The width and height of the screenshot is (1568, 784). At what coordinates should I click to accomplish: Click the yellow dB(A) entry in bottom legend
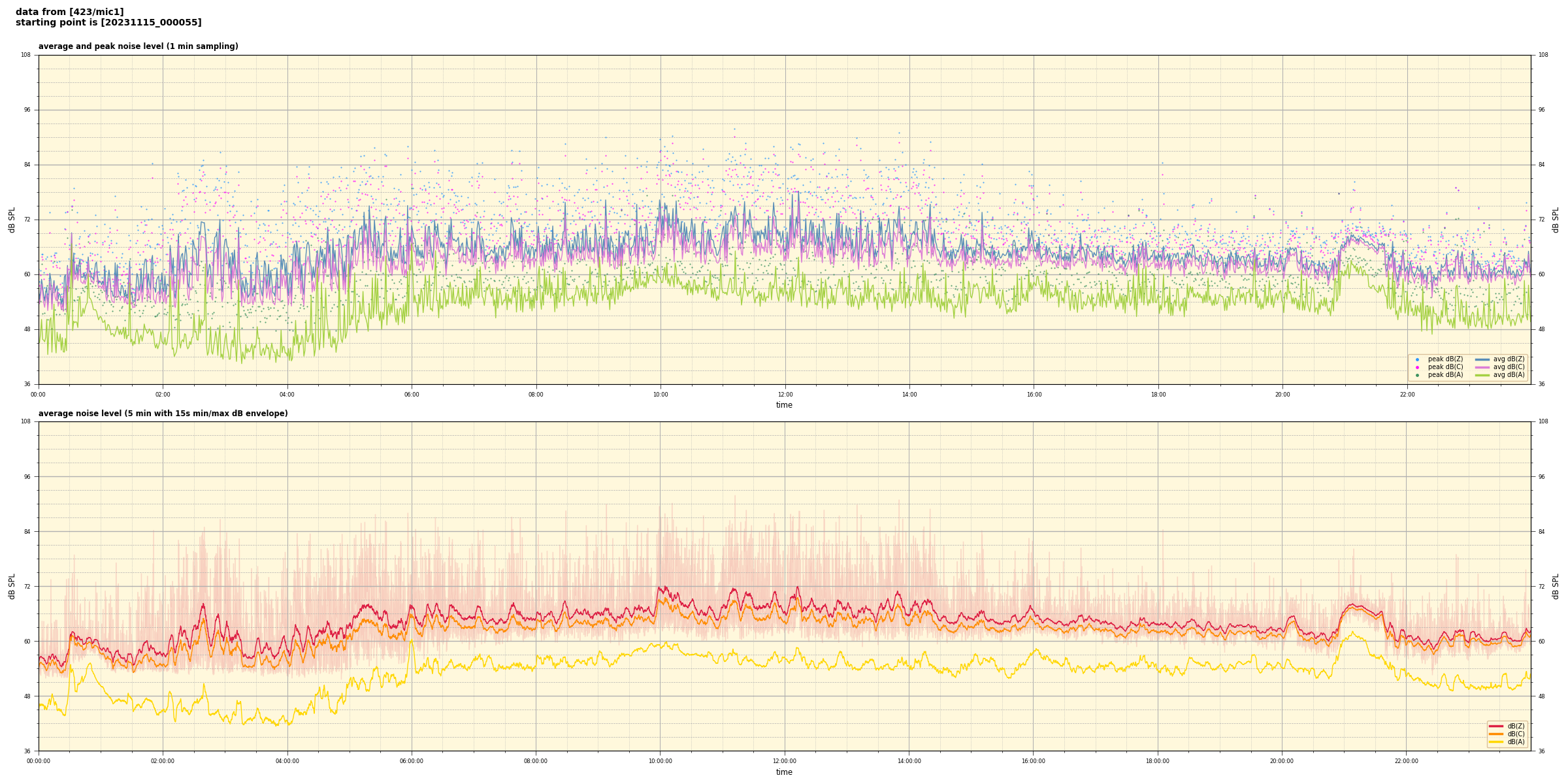(1496, 742)
